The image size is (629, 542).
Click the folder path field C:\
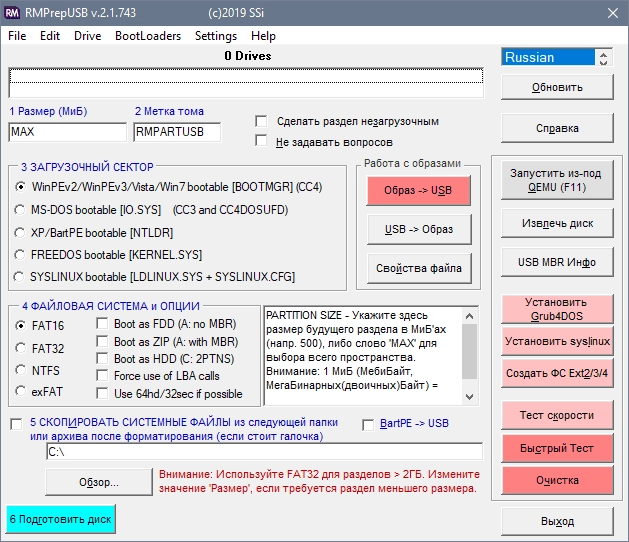coord(265,452)
